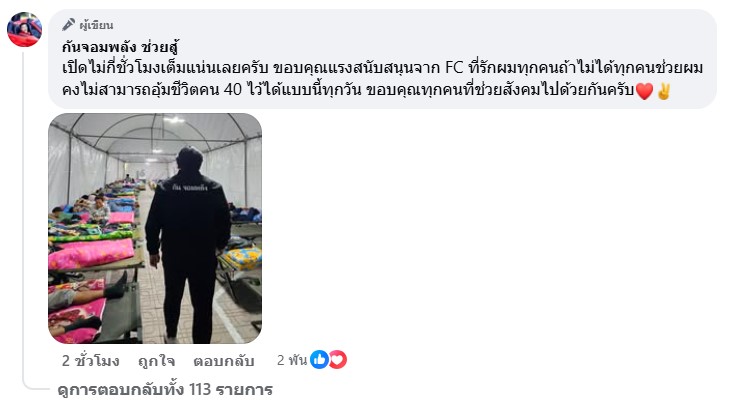The image size is (752, 402).
Task: Click the vertical thread line under avatar
Action: pyautogui.click(x=23, y=213)
